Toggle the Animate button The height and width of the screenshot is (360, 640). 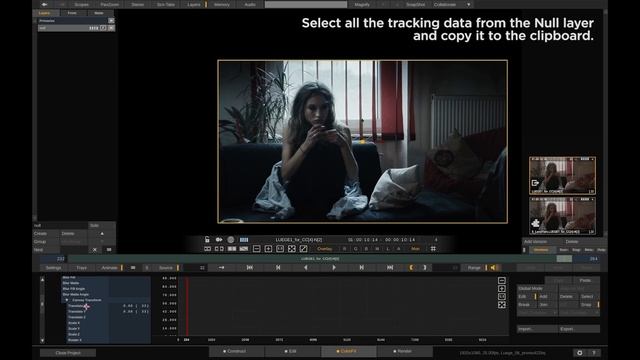pos(109,268)
